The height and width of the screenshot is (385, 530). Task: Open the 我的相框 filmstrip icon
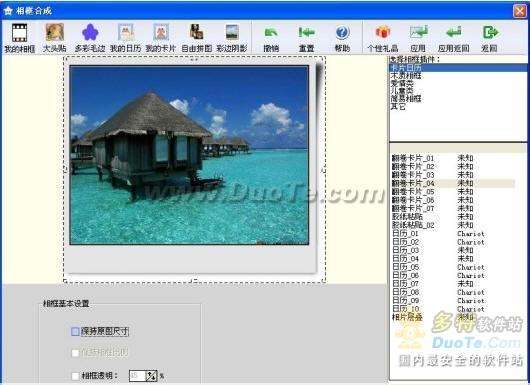click(20, 33)
